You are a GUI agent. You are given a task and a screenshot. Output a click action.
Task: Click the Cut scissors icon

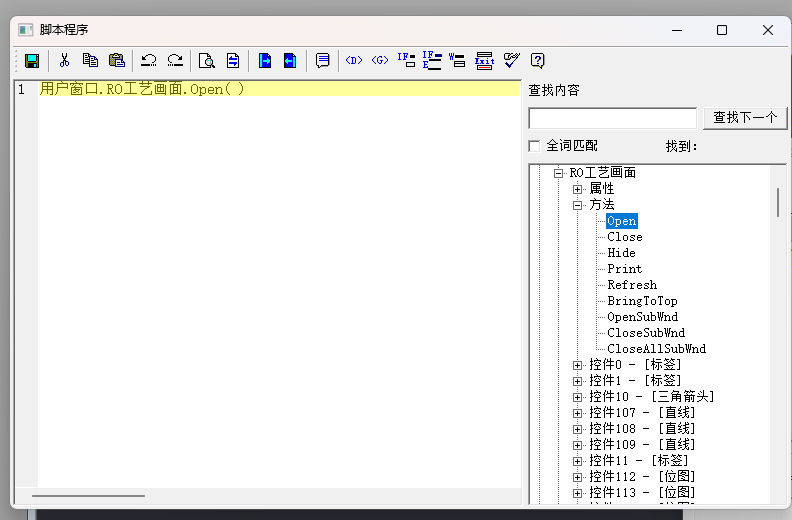point(64,60)
